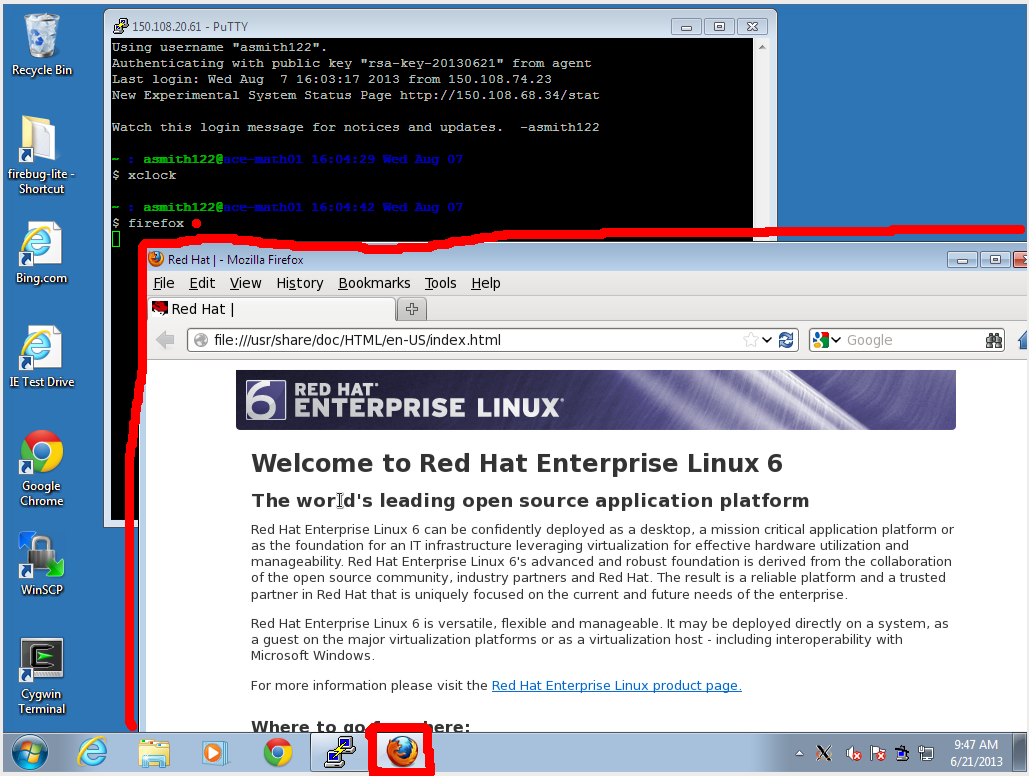
Task: Open Windows Explorer from the taskbar
Action: [x=154, y=752]
